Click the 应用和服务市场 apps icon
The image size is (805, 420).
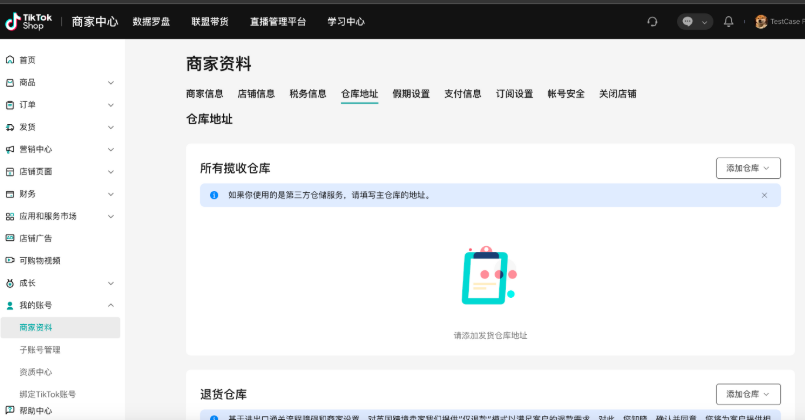[10, 216]
